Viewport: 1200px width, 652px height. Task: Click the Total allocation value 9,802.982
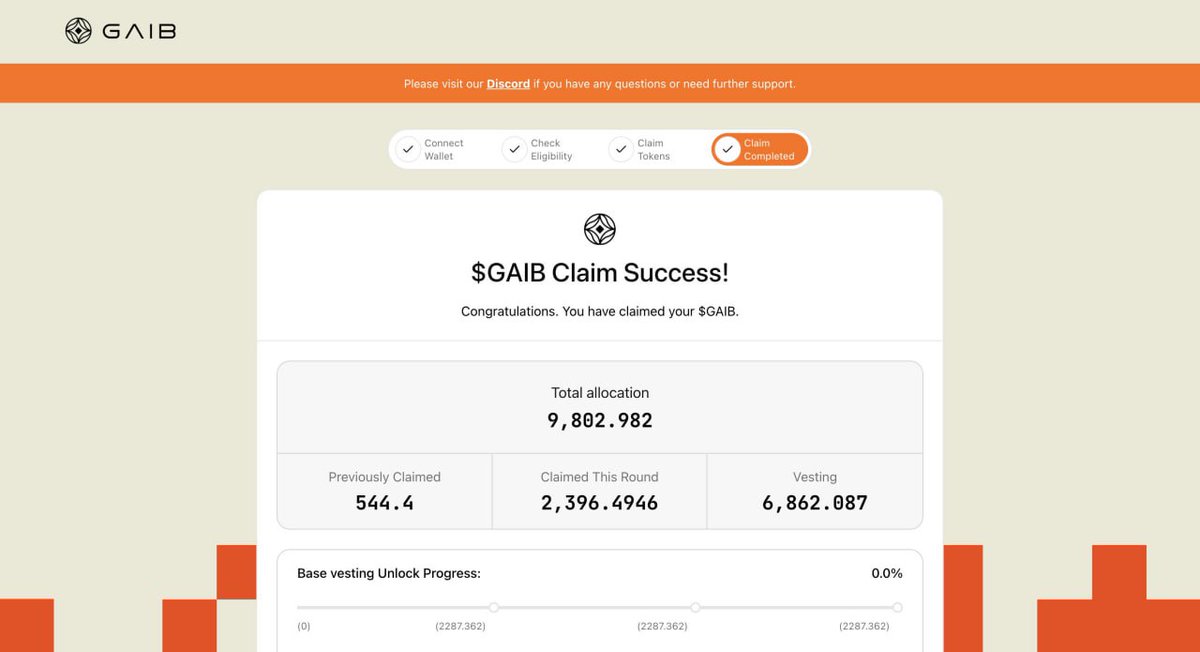(600, 421)
